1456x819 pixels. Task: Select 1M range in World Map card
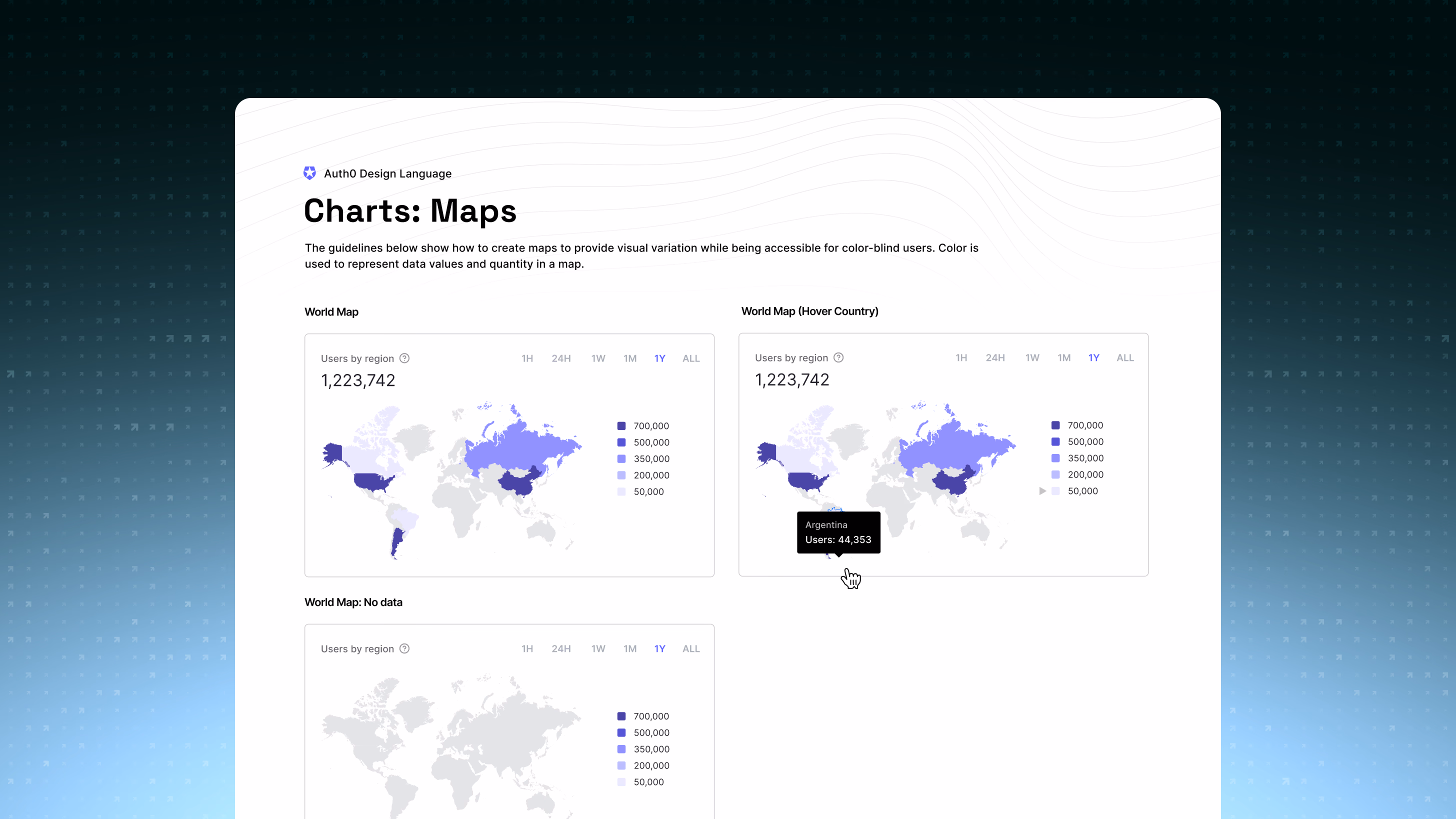click(629, 358)
